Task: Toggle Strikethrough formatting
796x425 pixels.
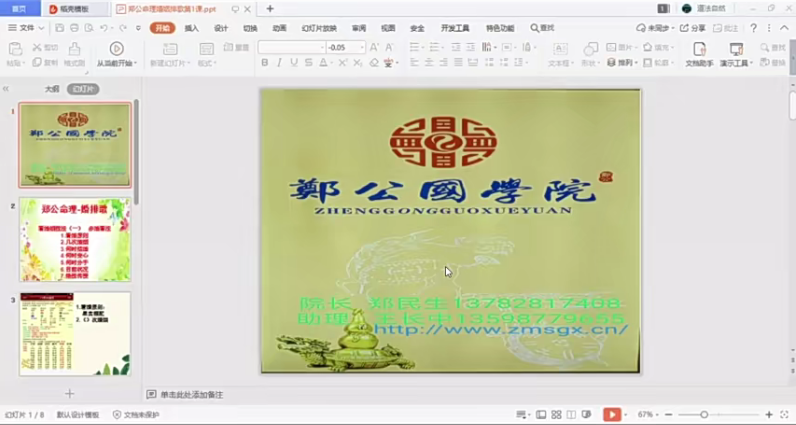Action: [x=309, y=62]
